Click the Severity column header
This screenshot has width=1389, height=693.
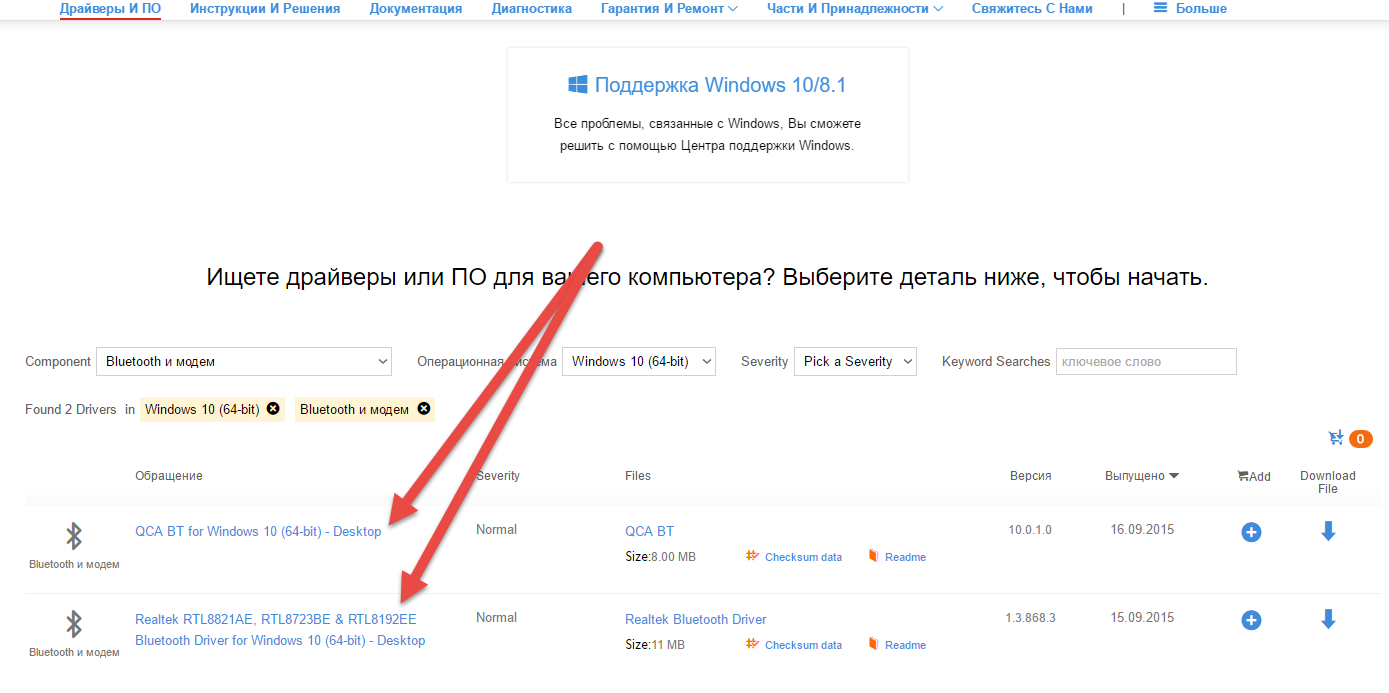498,476
